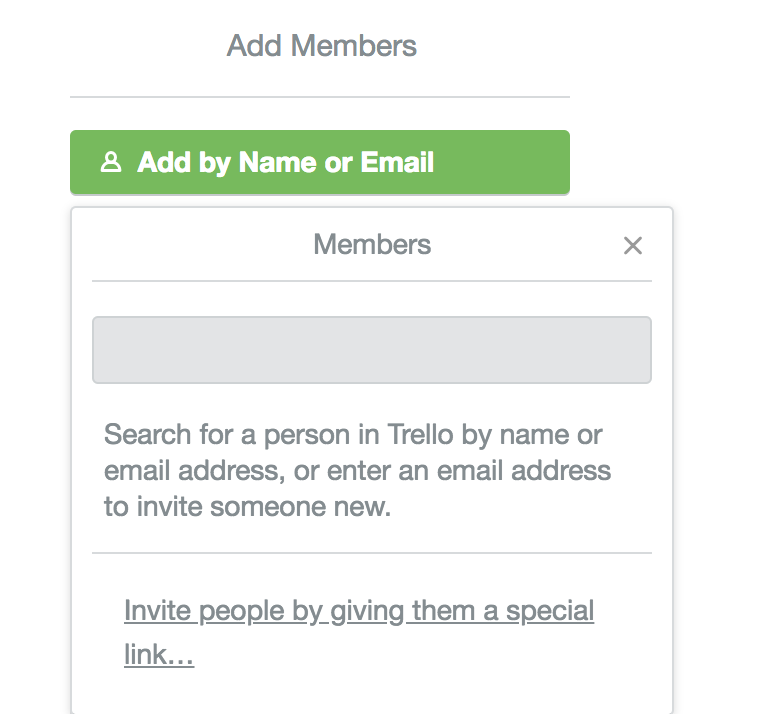778x714 pixels.
Task: Click the divider line under Add Members
Action: (x=319, y=97)
